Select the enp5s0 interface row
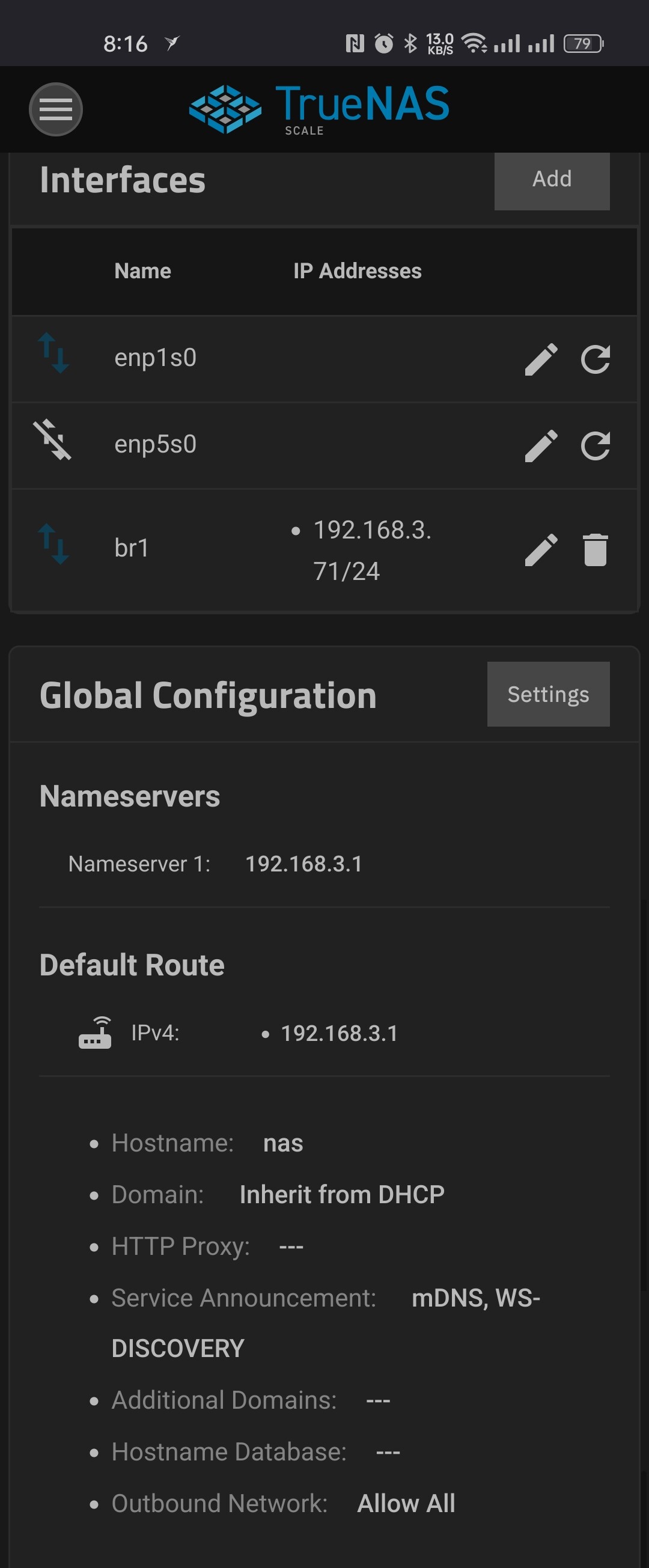Viewport: 649px width, 1568px height. [324, 445]
